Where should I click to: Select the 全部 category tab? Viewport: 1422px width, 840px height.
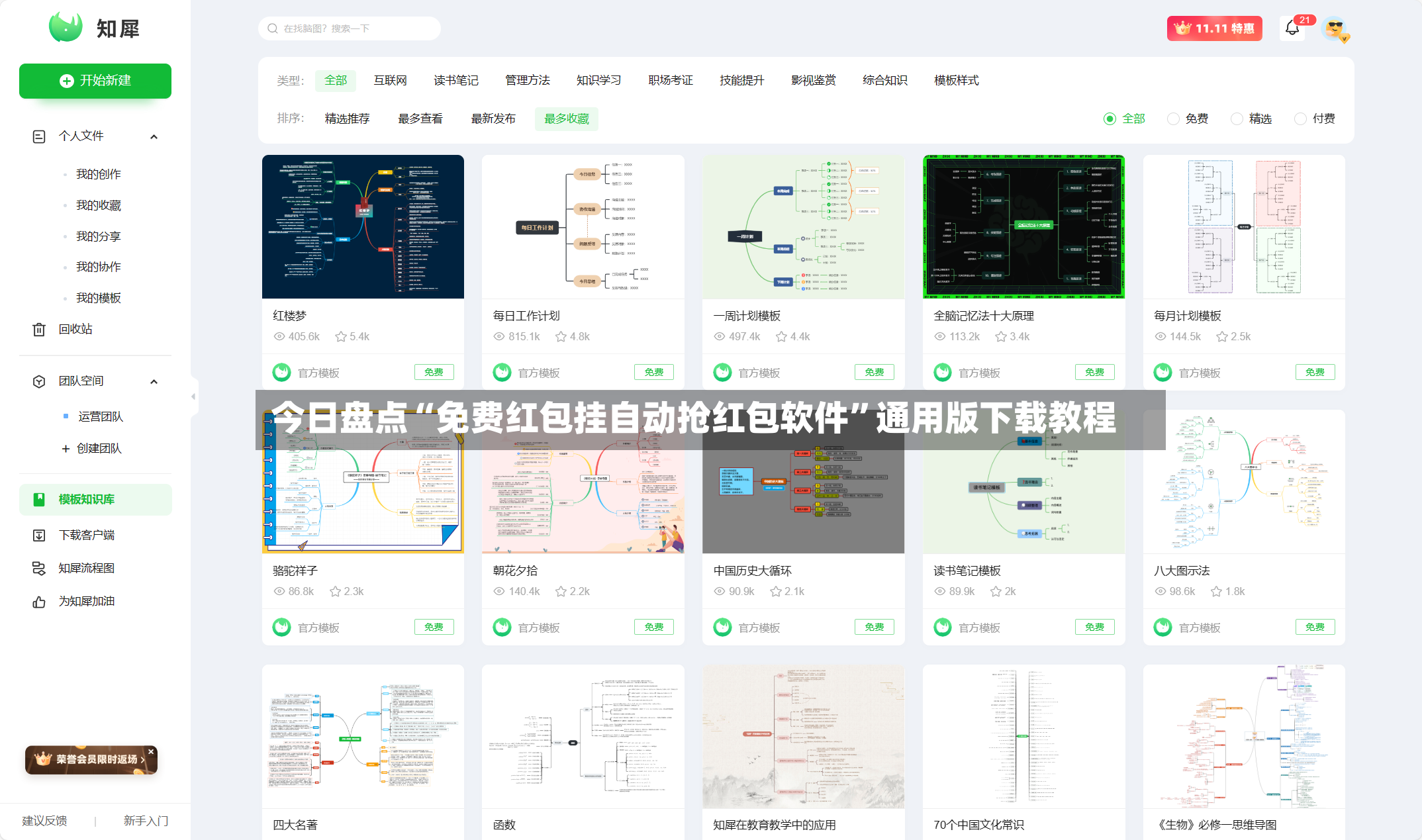coord(336,81)
